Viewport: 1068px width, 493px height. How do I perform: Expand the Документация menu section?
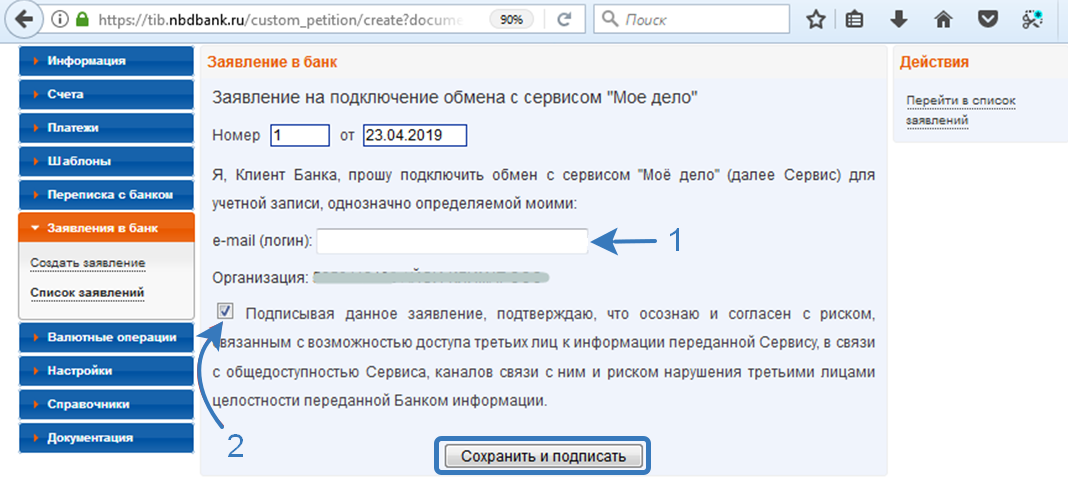pos(106,438)
